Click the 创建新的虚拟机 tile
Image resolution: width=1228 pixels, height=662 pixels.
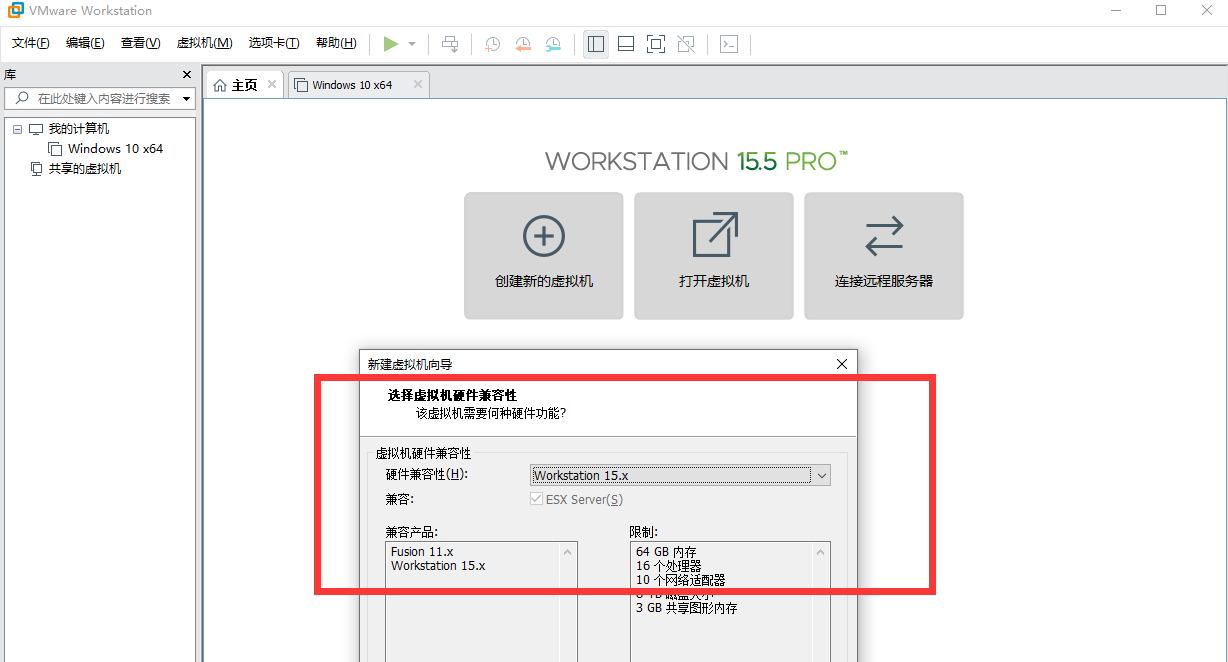pyautogui.click(x=544, y=256)
